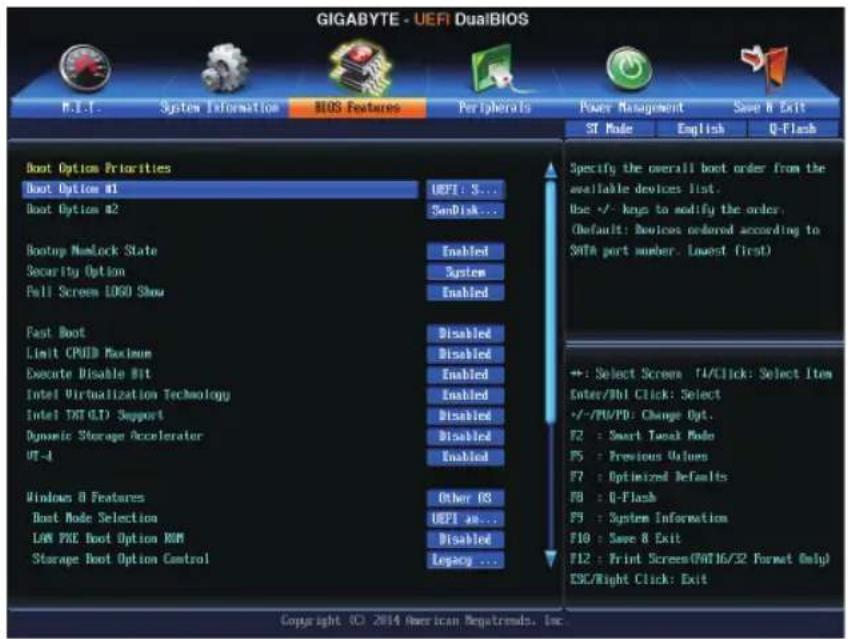
Task: Select the Bootup NumLock State label
Action: (91, 250)
